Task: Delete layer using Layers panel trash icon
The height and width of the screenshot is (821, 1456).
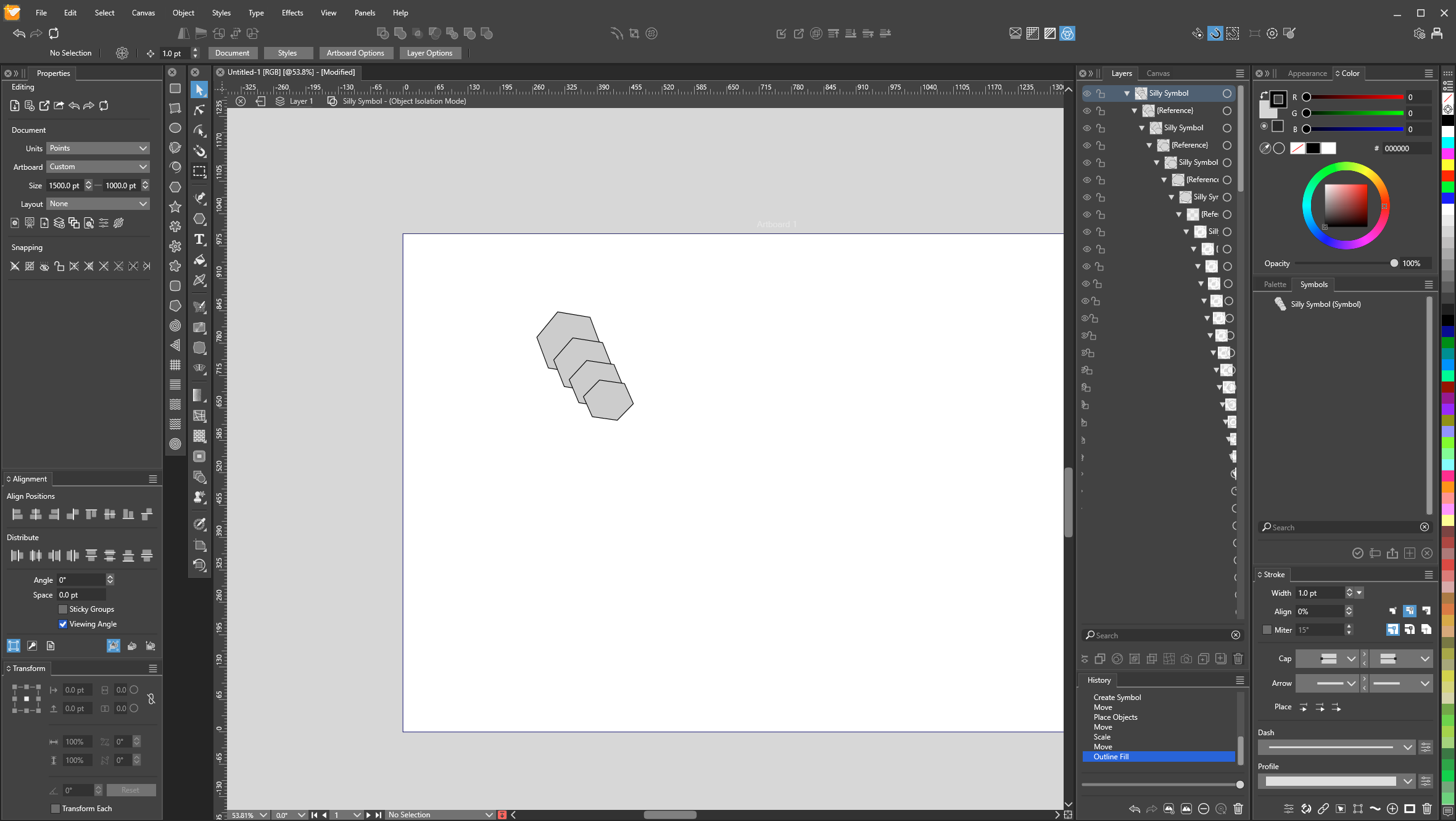Action: pos(1238,659)
